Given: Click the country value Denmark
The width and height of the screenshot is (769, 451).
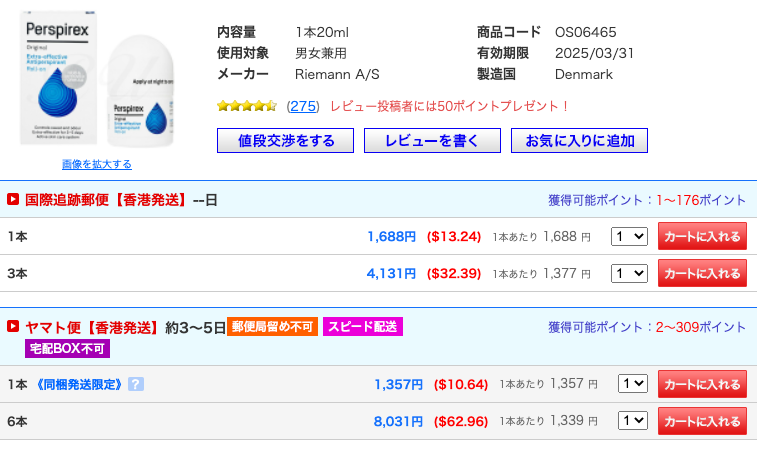Looking at the screenshot, I should [584, 75].
